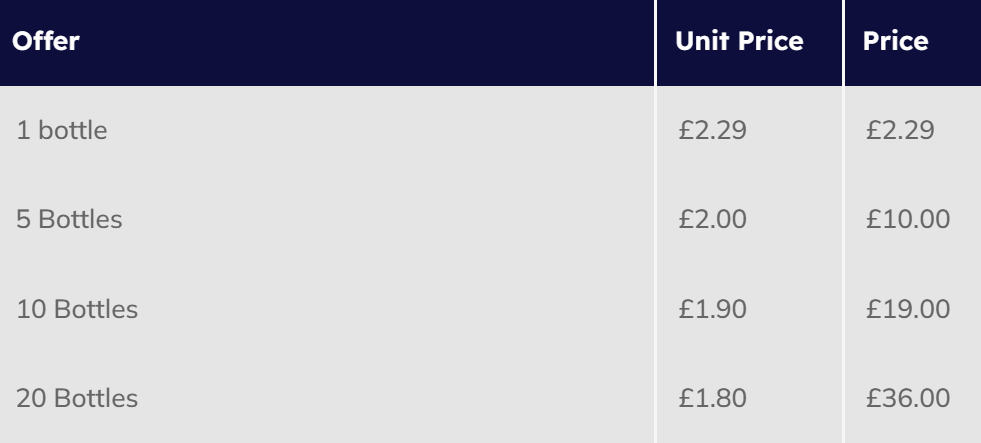Select the 5 Bottles offer label
981x443 pixels.
click(69, 220)
